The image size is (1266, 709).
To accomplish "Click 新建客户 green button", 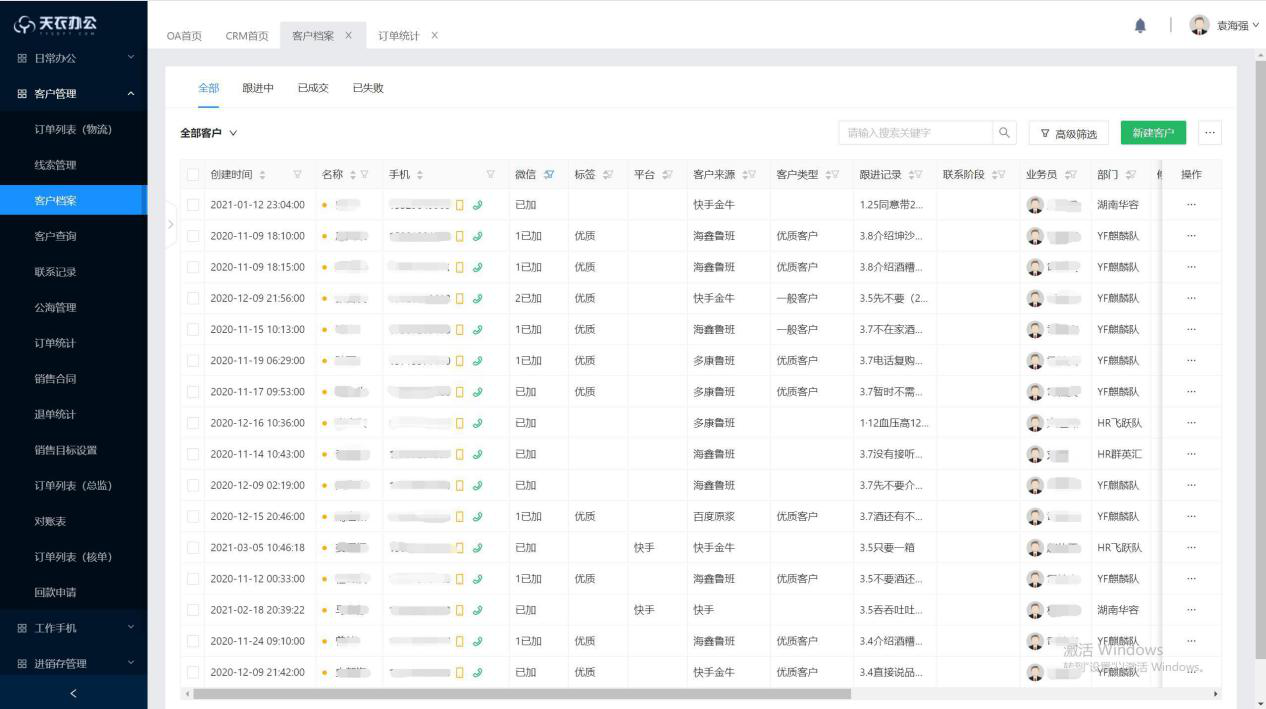I will [x=1153, y=133].
